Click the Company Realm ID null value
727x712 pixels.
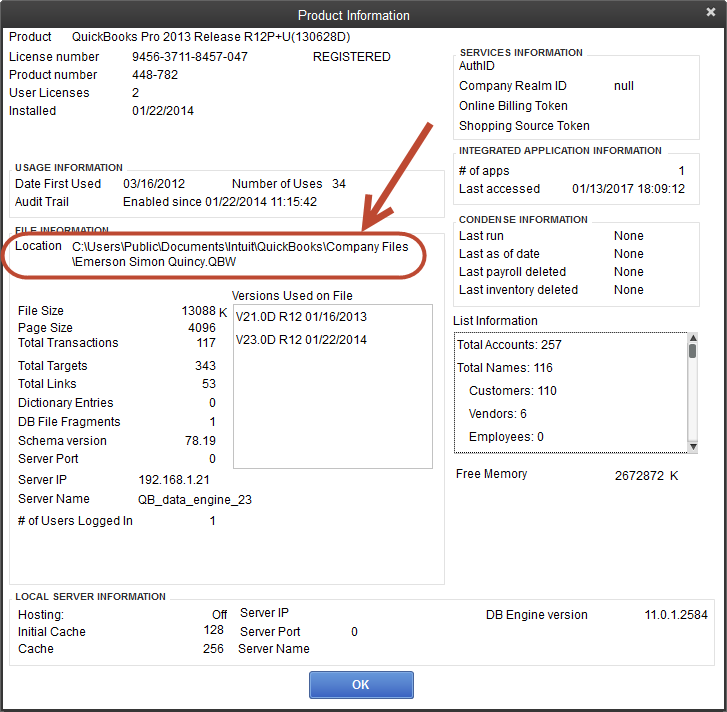coord(624,86)
